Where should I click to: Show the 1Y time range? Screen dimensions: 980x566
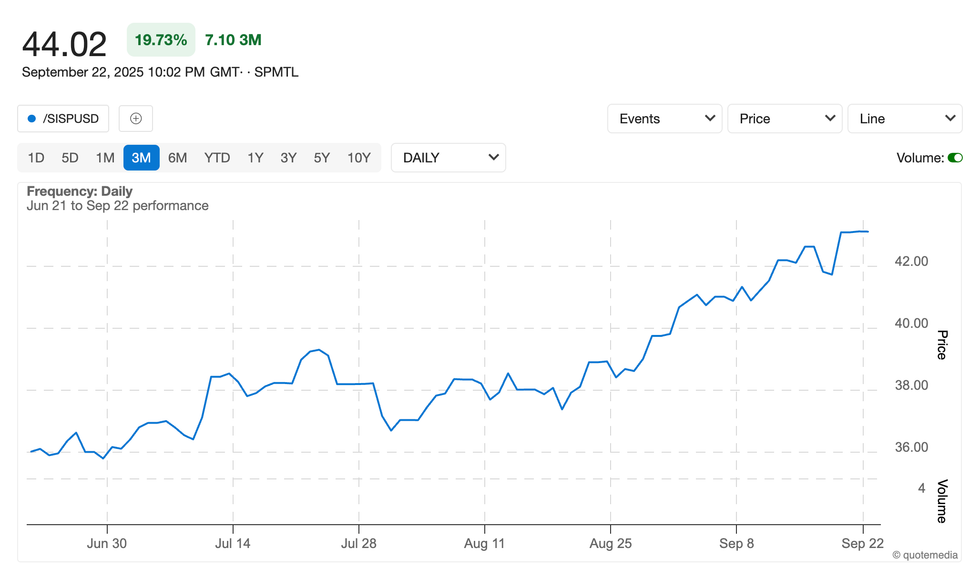point(255,158)
